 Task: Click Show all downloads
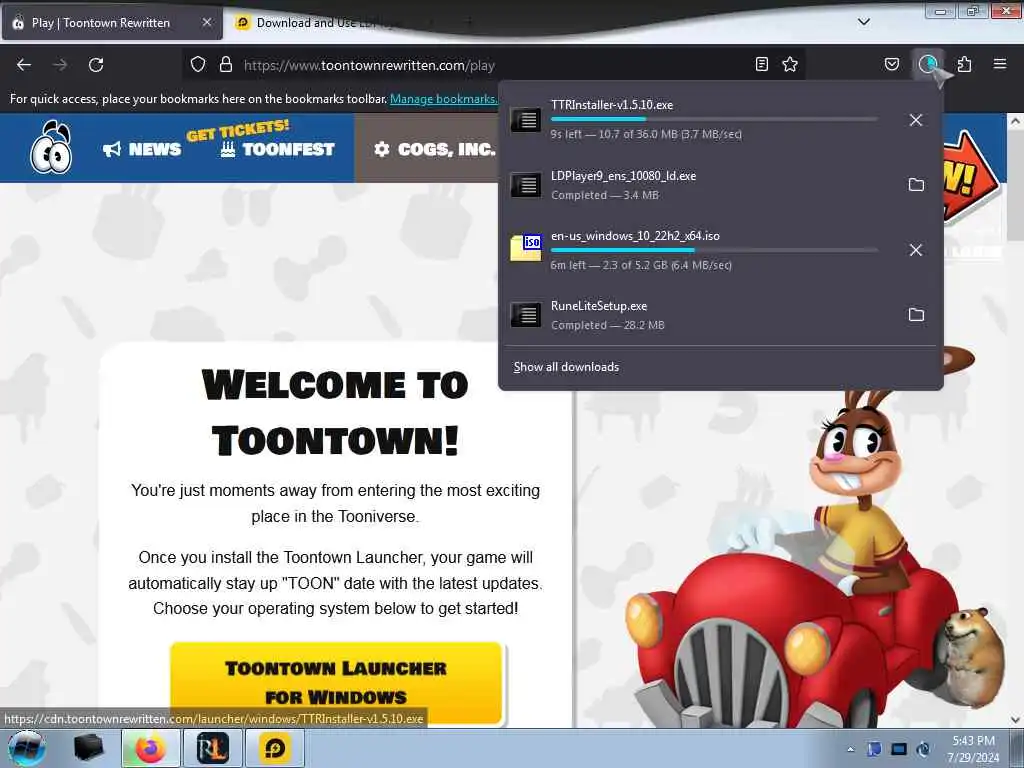click(566, 367)
